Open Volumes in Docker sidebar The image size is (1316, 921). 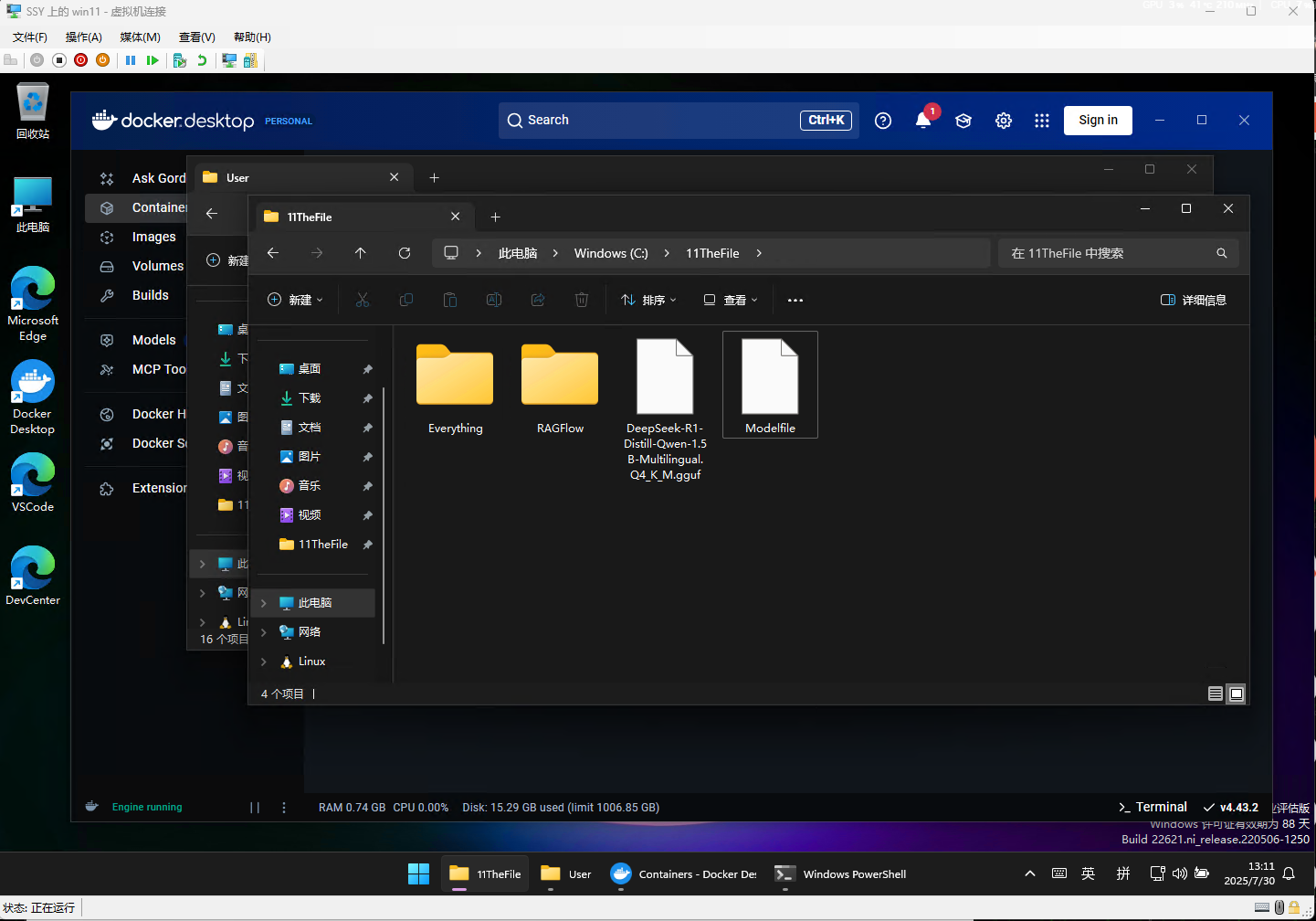[x=157, y=266]
